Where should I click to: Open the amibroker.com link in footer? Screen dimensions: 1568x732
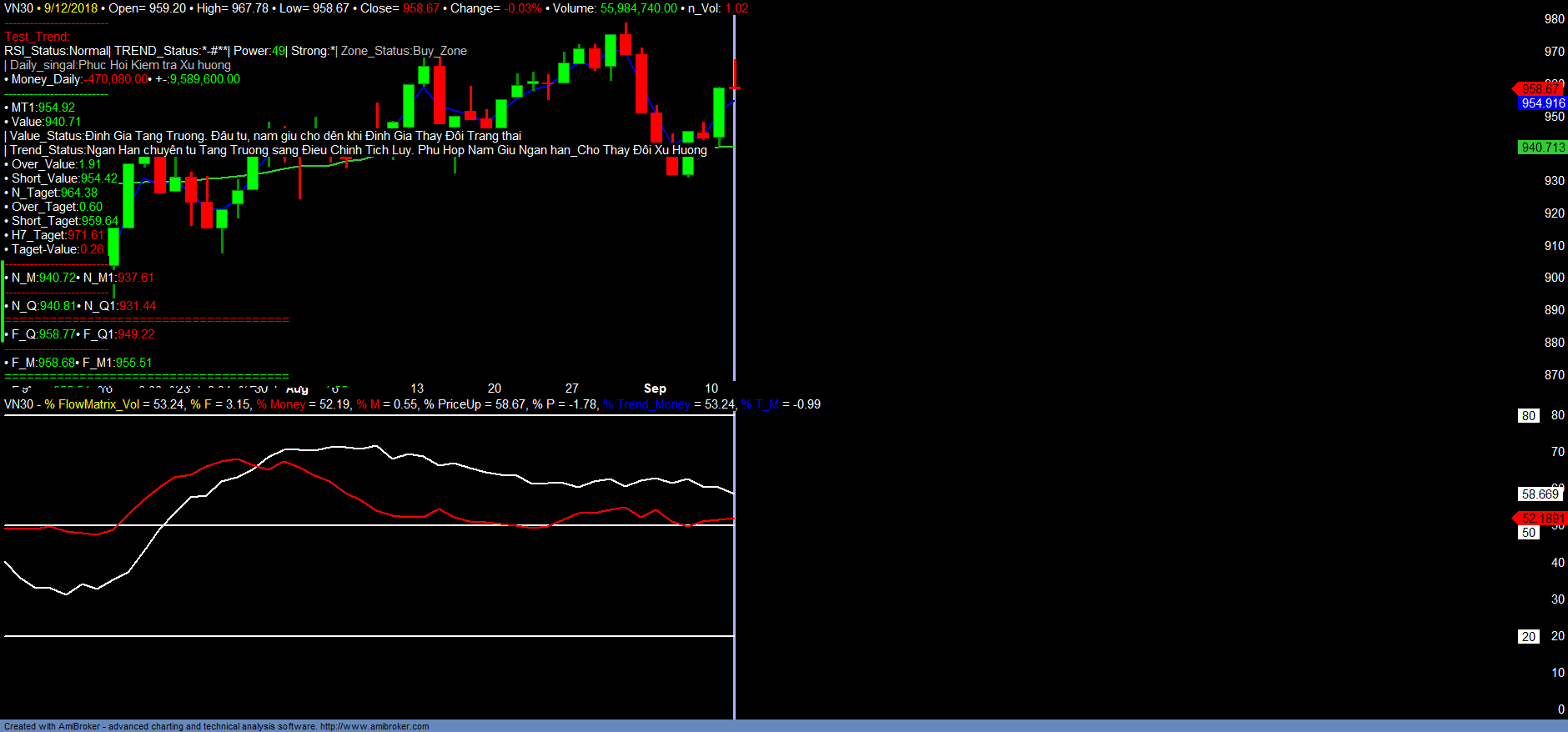click(374, 726)
